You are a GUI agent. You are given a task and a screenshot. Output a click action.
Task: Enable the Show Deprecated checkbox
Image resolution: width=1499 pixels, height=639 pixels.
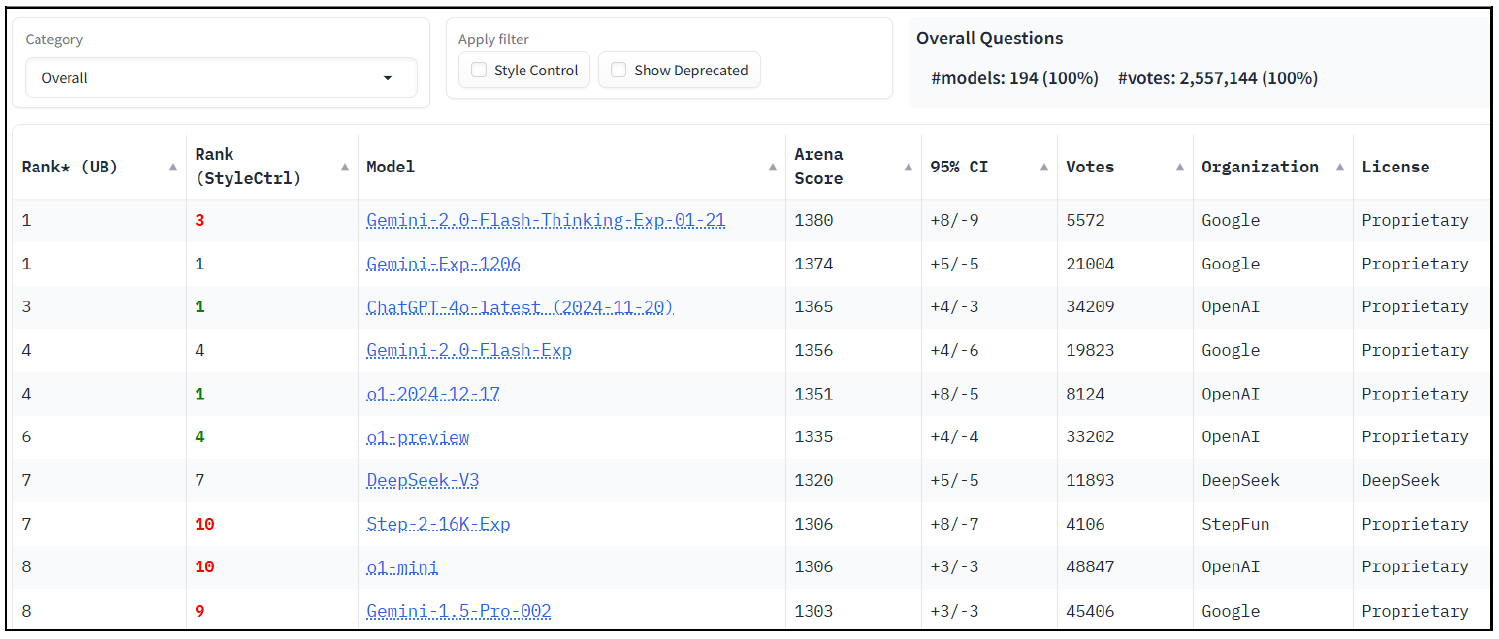click(618, 70)
